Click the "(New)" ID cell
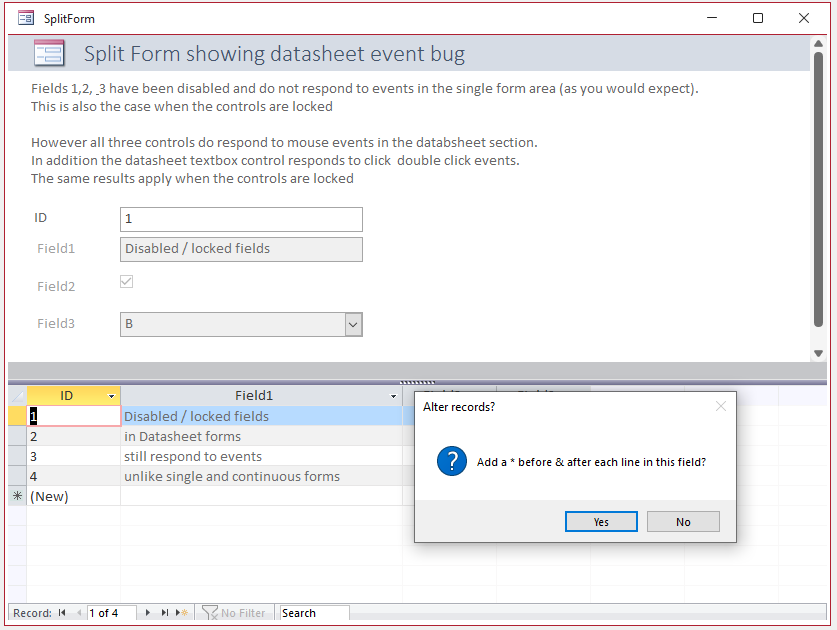This screenshot has height=630, width=837. (x=74, y=496)
